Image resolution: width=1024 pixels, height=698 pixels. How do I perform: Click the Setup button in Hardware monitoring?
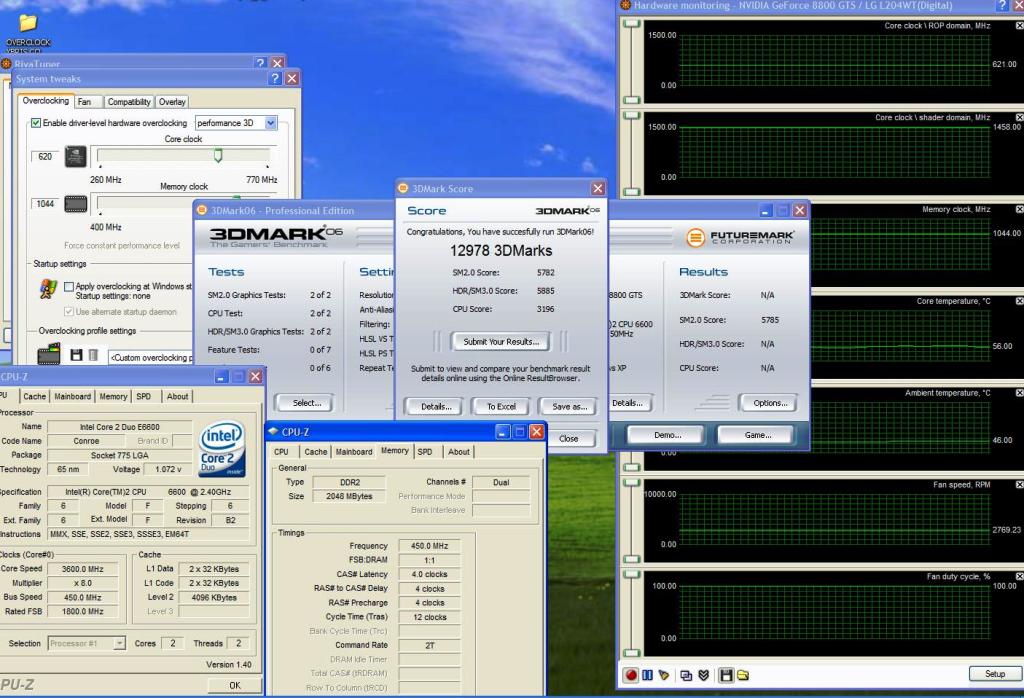[x=995, y=674]
